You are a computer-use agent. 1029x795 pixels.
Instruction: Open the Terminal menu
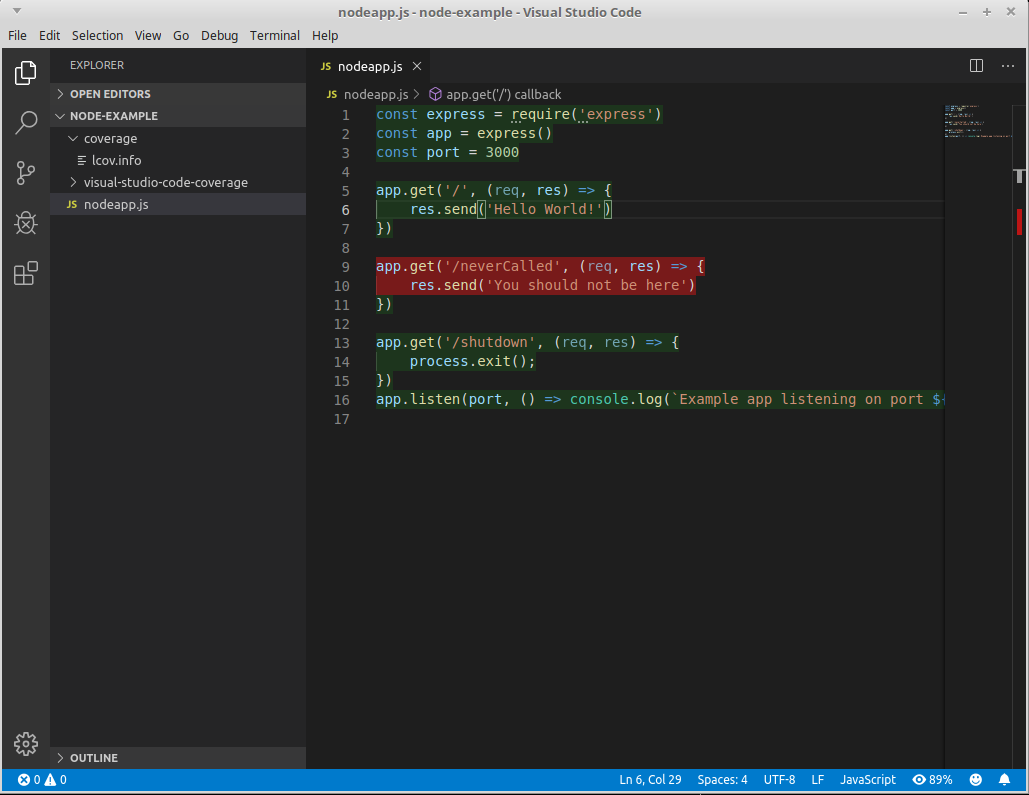pos(274,35)
